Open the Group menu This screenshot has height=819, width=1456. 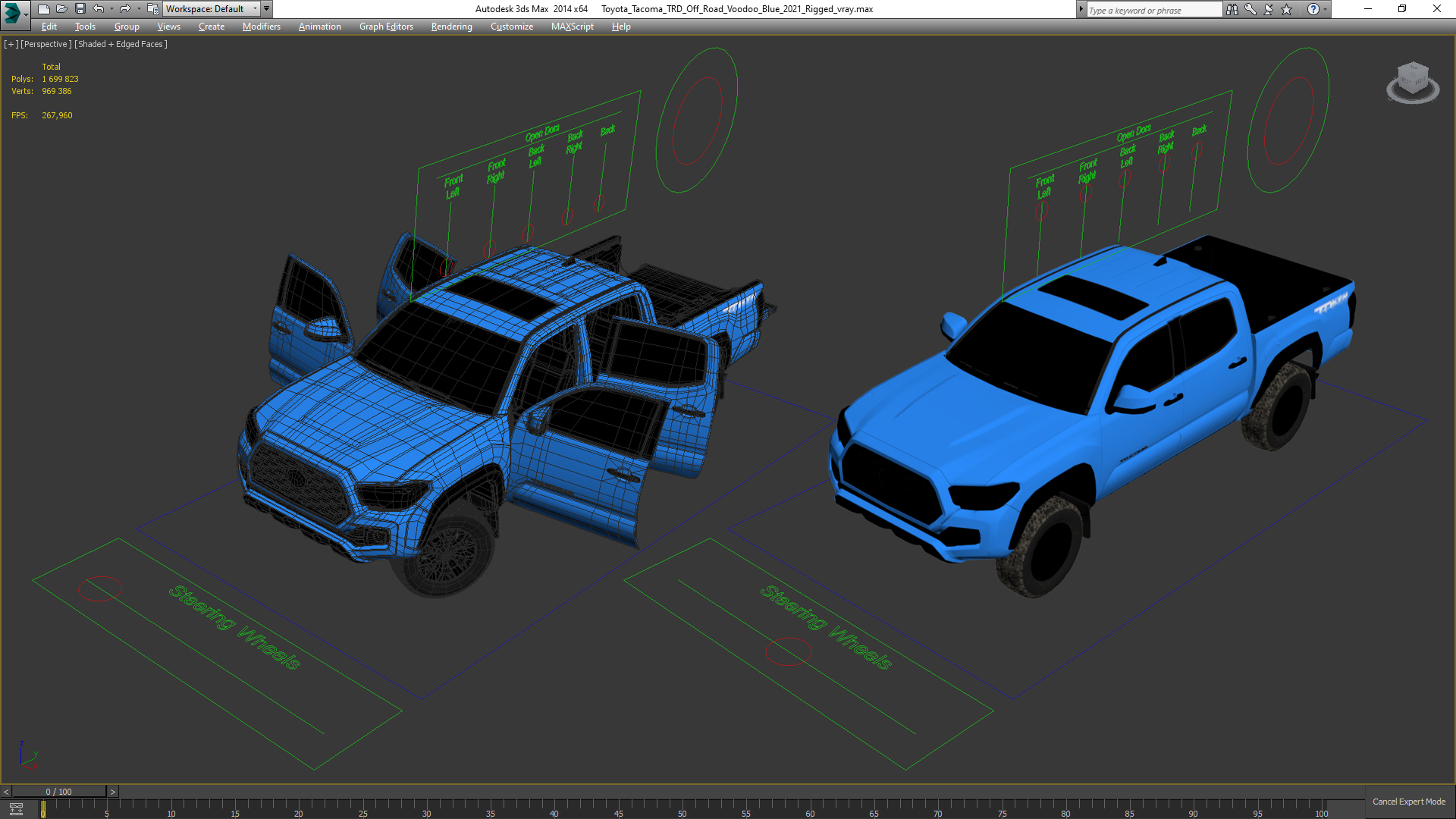point(127,27)
